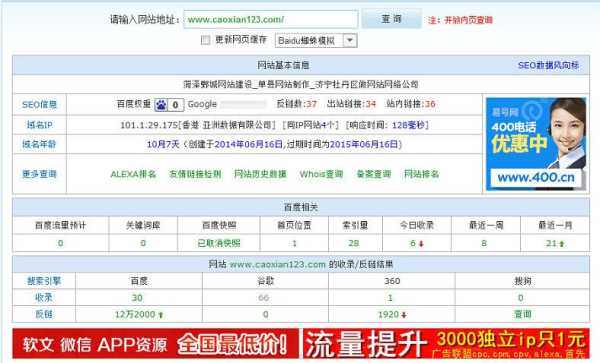Click the 400电话 advertisement image

[x=536, y=144]
